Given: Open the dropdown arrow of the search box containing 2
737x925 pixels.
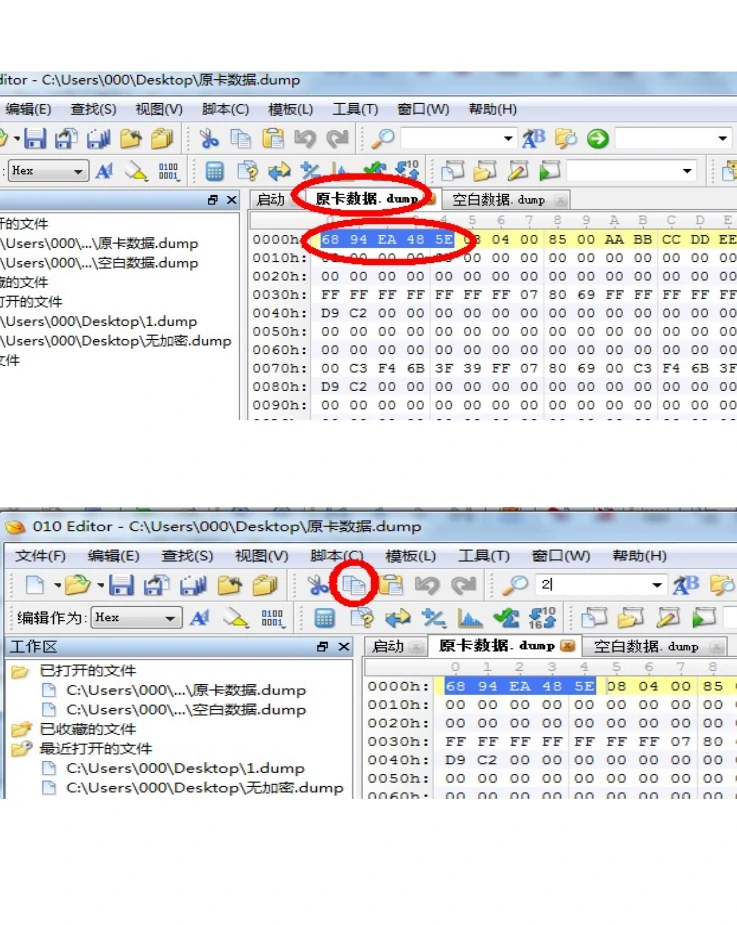Looking at the screenshot, I should (657, 585).
